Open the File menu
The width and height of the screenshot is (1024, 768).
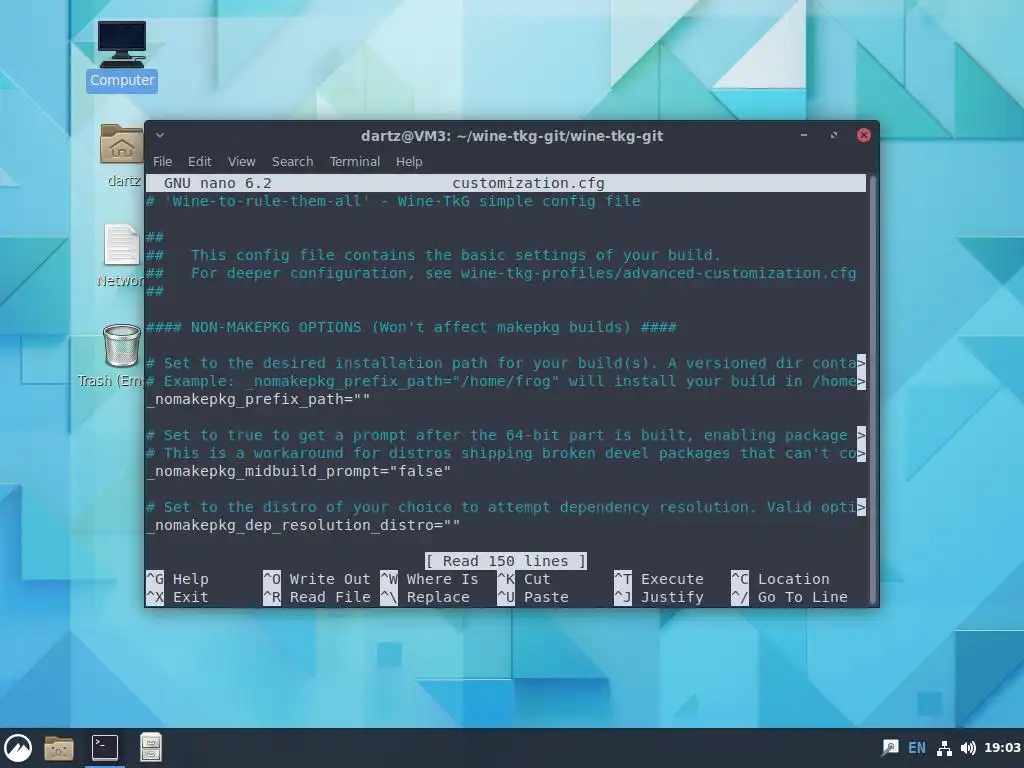pyautogui.click(x=163, y=161)
